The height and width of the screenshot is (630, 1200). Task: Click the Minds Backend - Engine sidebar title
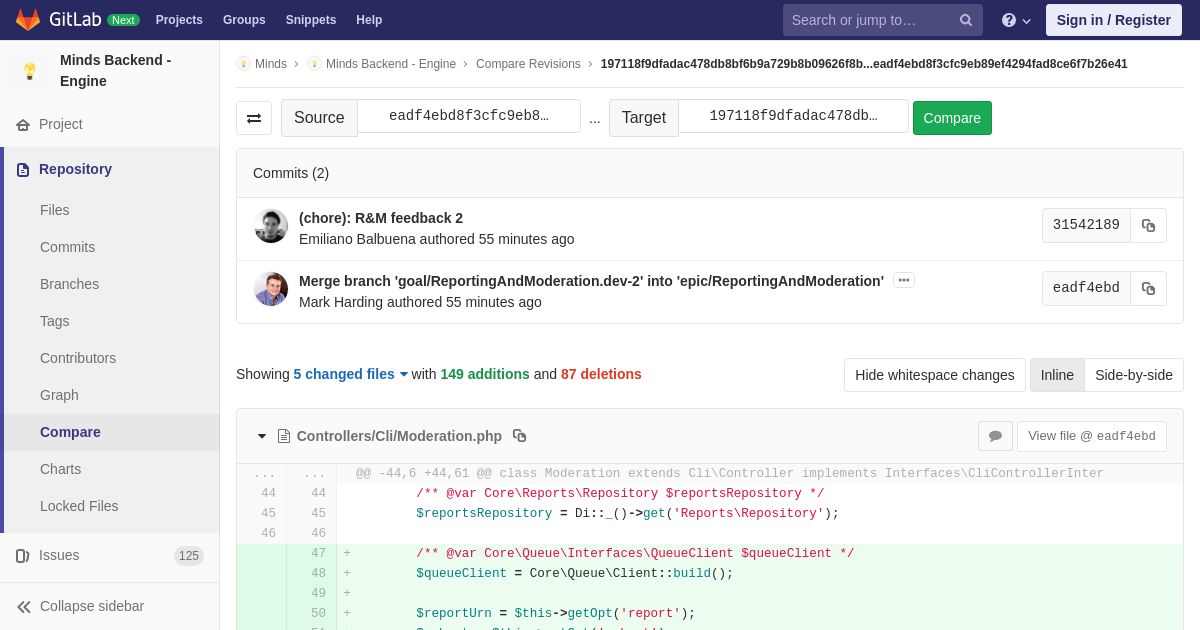point(115,71)
